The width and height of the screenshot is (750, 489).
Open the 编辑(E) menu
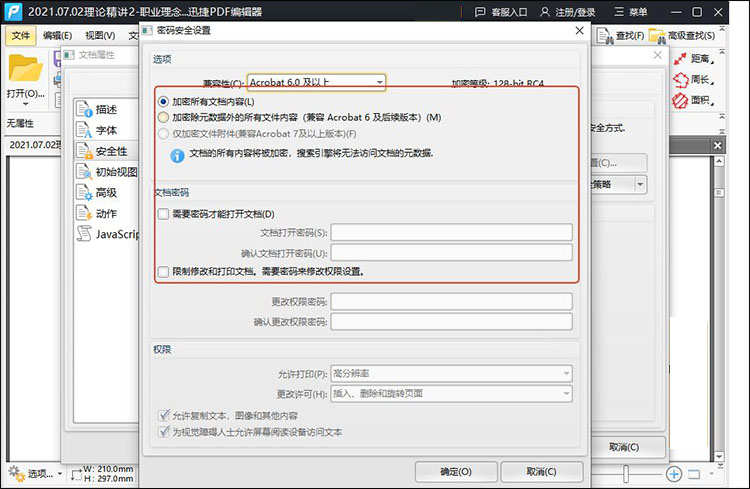tap(57, 36)
